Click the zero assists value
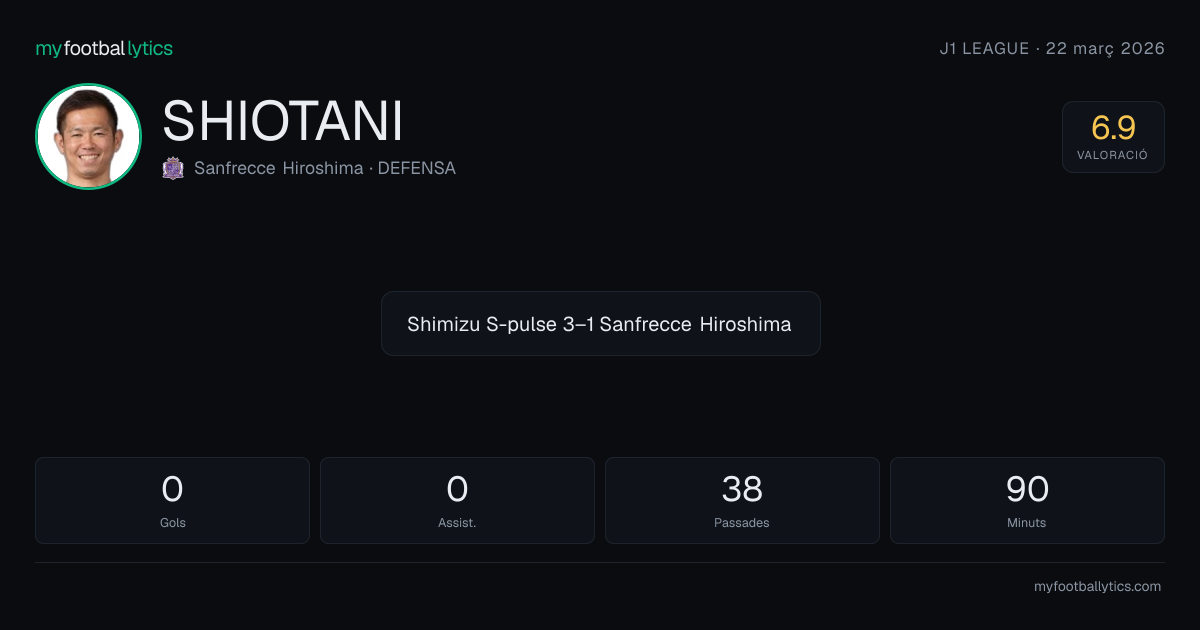This screenshot has width=1200, height=630. (x=457, y=489)
